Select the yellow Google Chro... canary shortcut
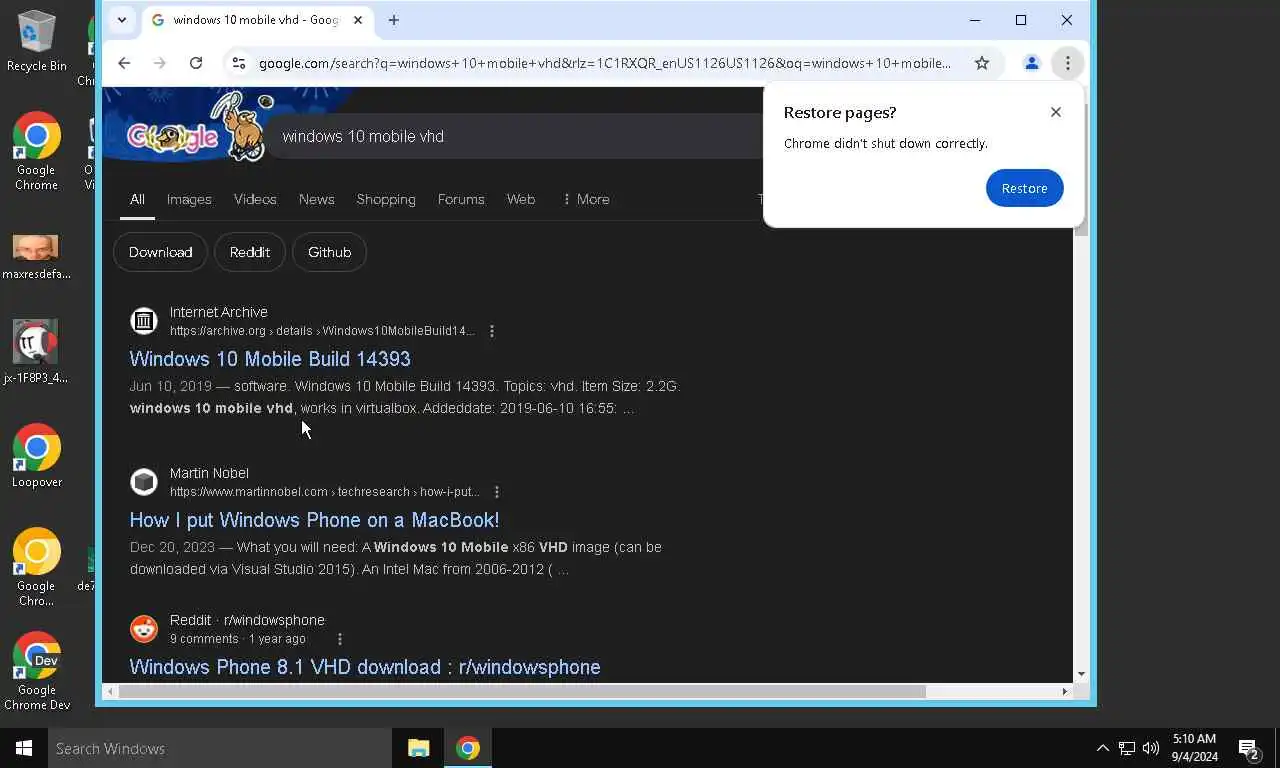Screen dimensions: 1280x768 pyautogui.click(x=36, y=568)
